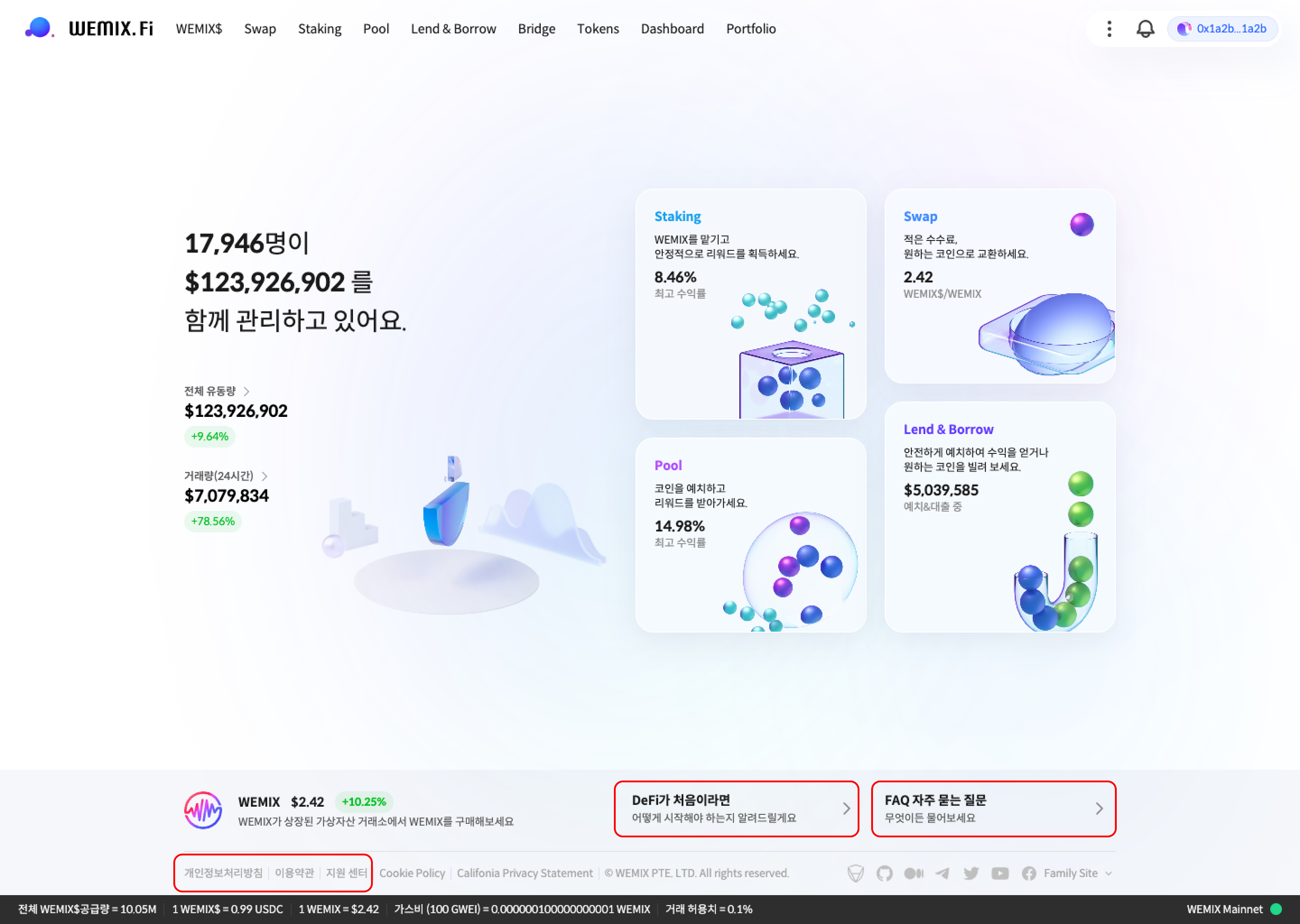Image resolution: width=1300 pixels, height=924 pixels.
Task: Expand the 거래량(24시간) chevron
Action: [x=264, y=476]
